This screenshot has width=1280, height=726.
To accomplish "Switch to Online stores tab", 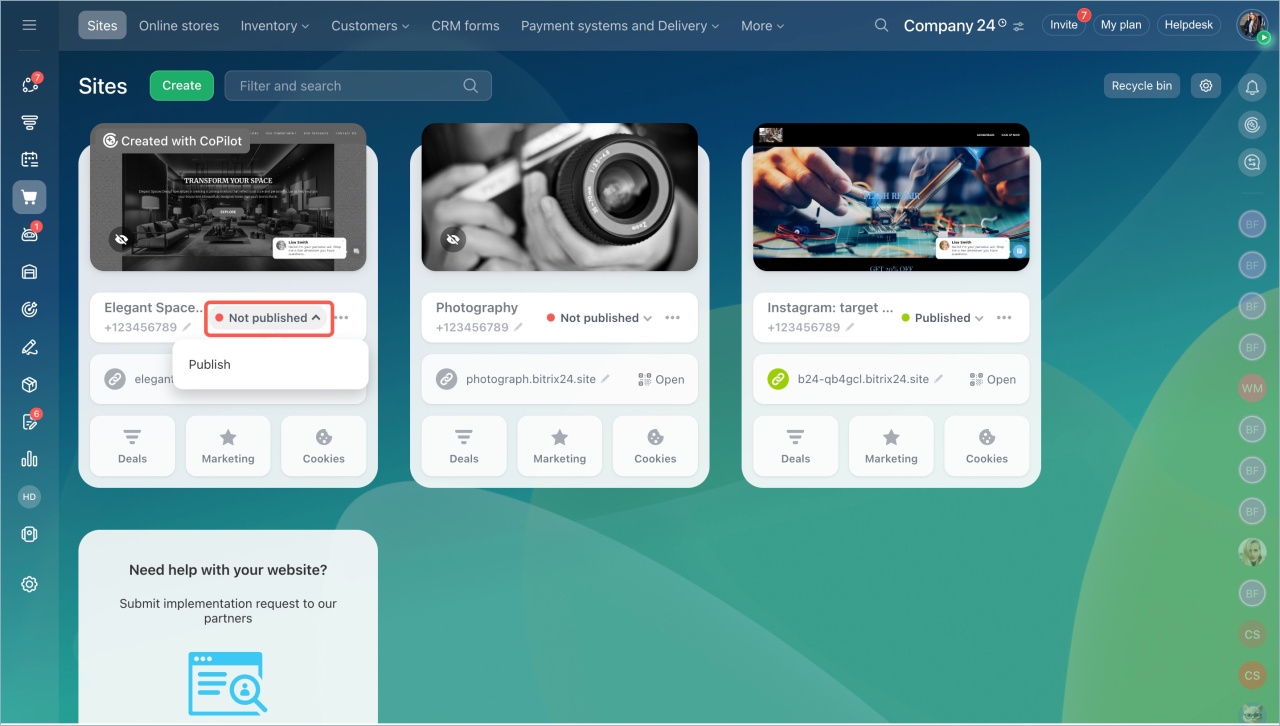I will [x=179, y=26].
